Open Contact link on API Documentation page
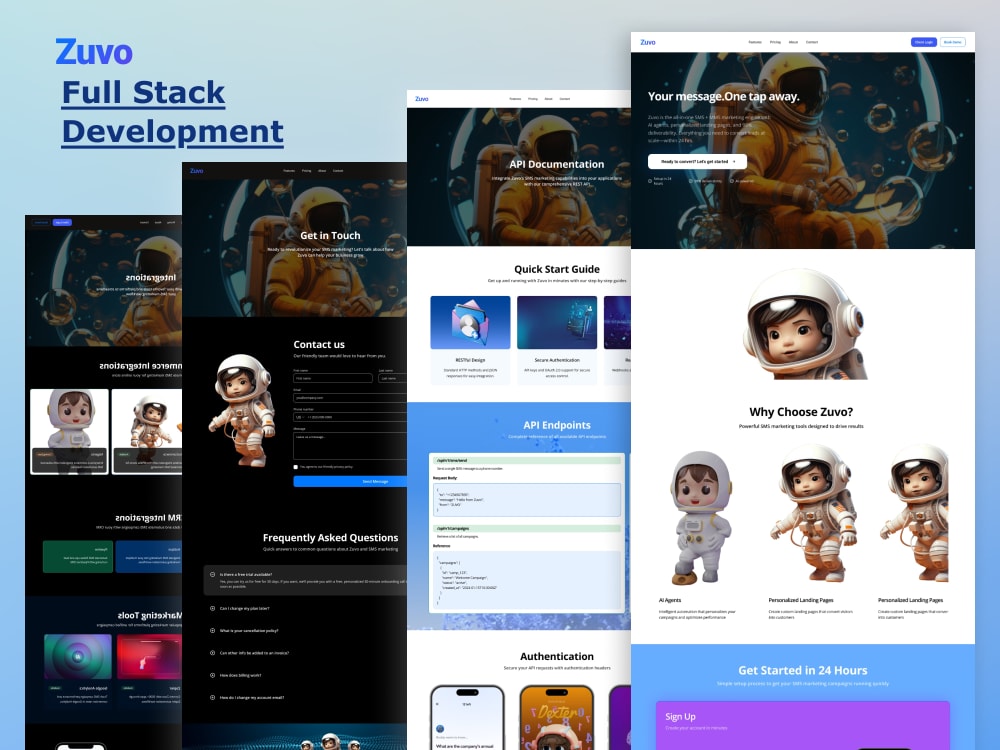This screenshot has width=1000, height=750. pyautogui.click(x=565, y=99)
